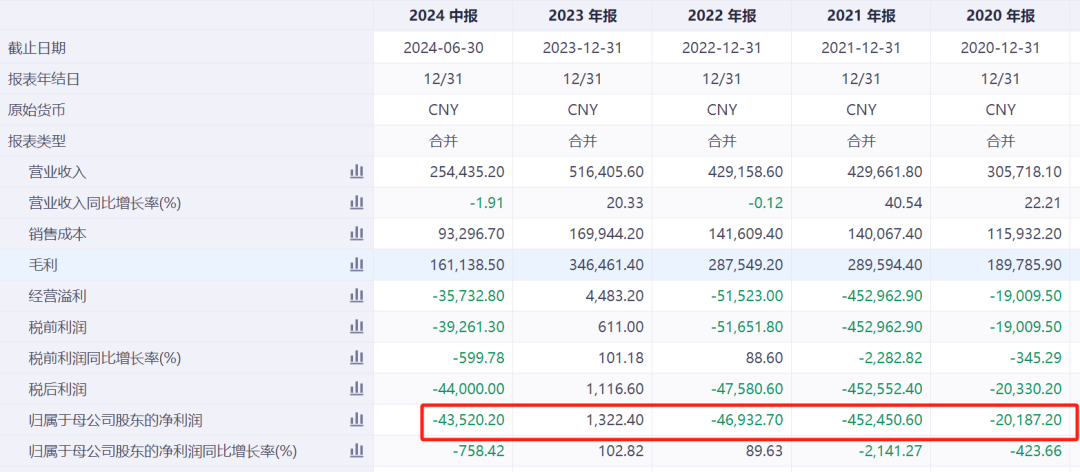Click operating profit value -51,523.00
This screenshot has height=472, width=1080.
(746, 296)
